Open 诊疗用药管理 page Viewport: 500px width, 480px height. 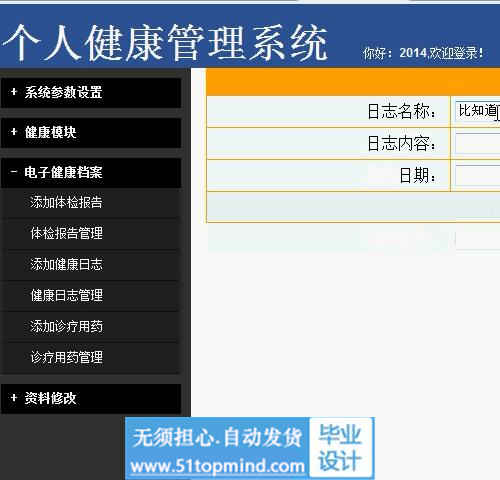66,357
